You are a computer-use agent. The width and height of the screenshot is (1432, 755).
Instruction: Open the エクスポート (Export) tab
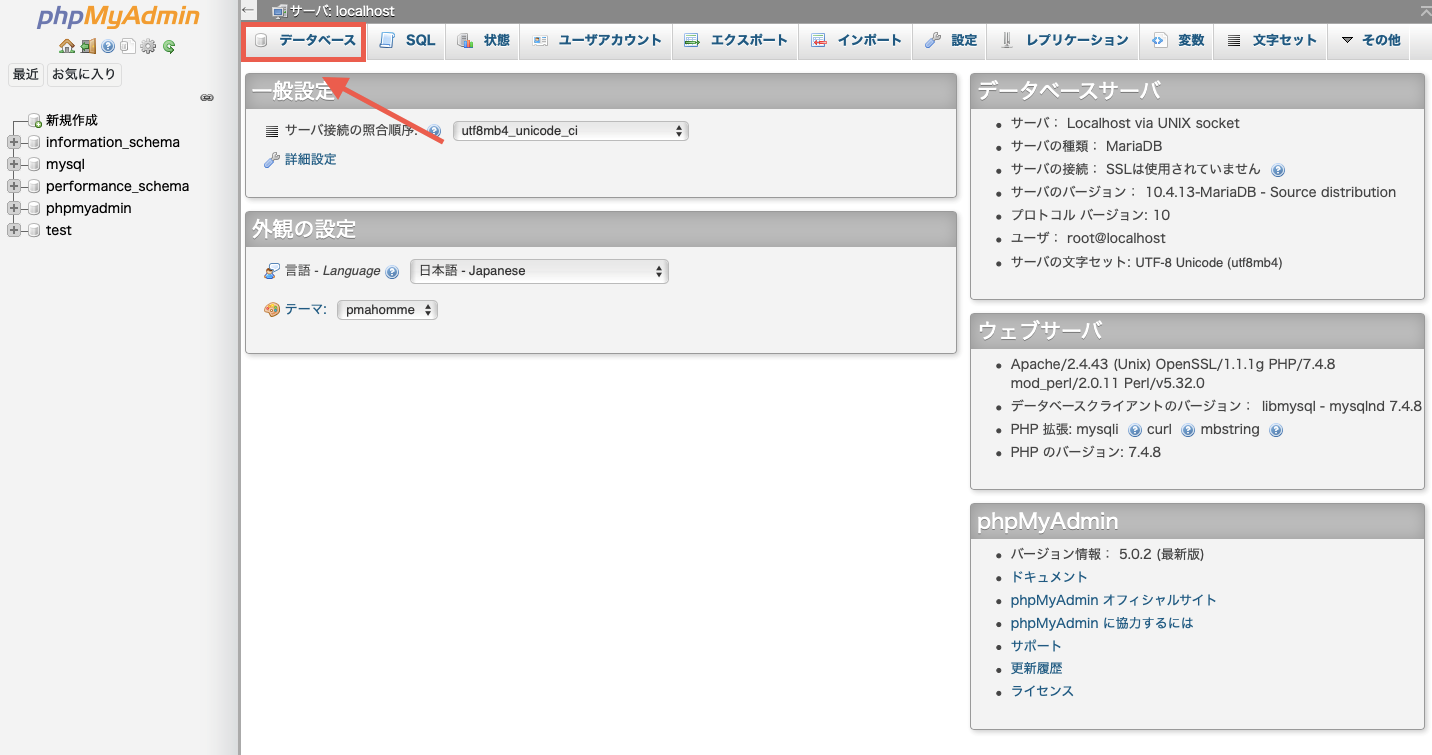(x=736, y=40)
